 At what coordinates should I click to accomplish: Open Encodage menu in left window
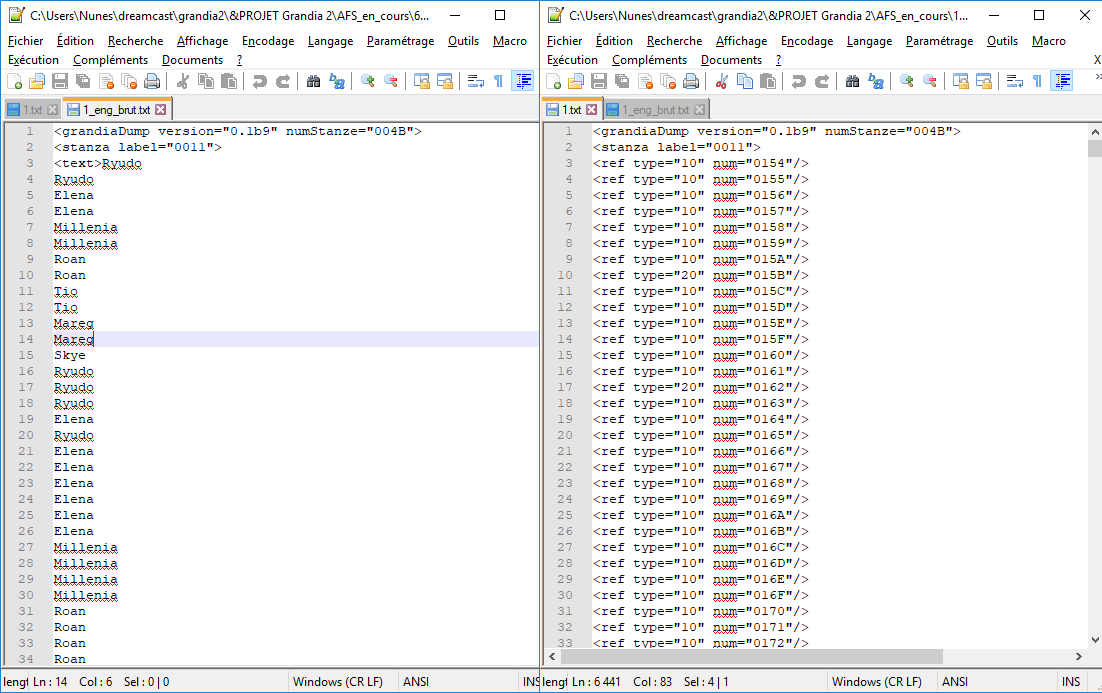[x=268, y=41]
